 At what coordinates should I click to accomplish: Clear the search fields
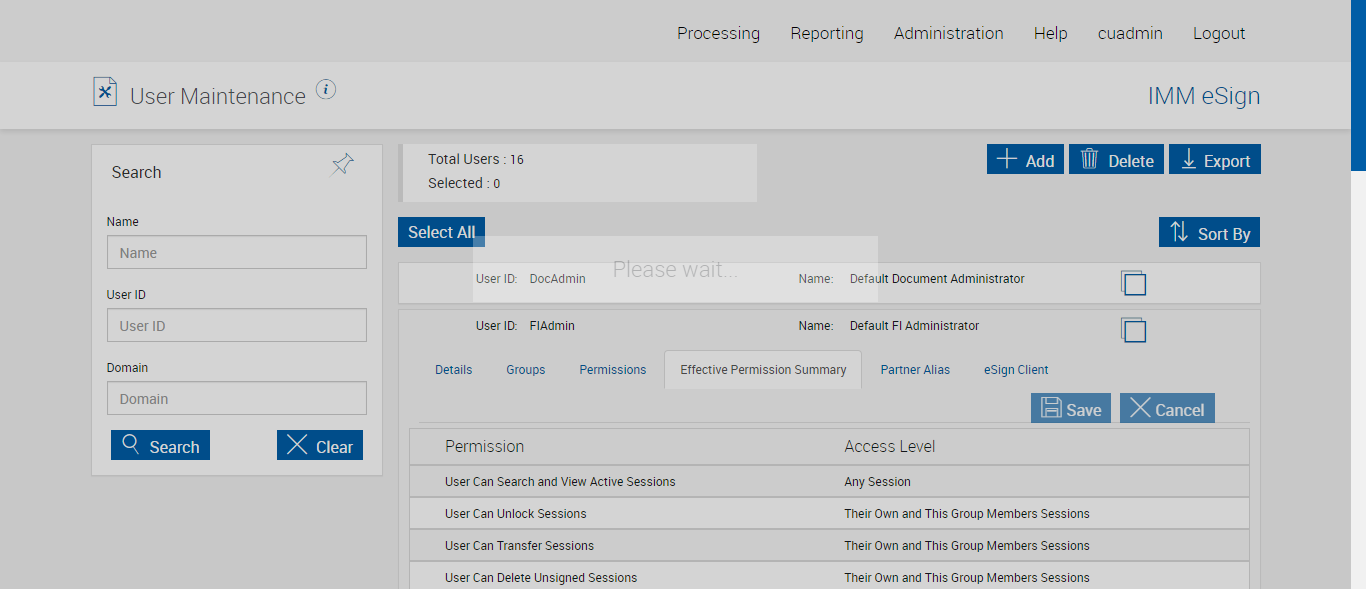click(320, 446)
